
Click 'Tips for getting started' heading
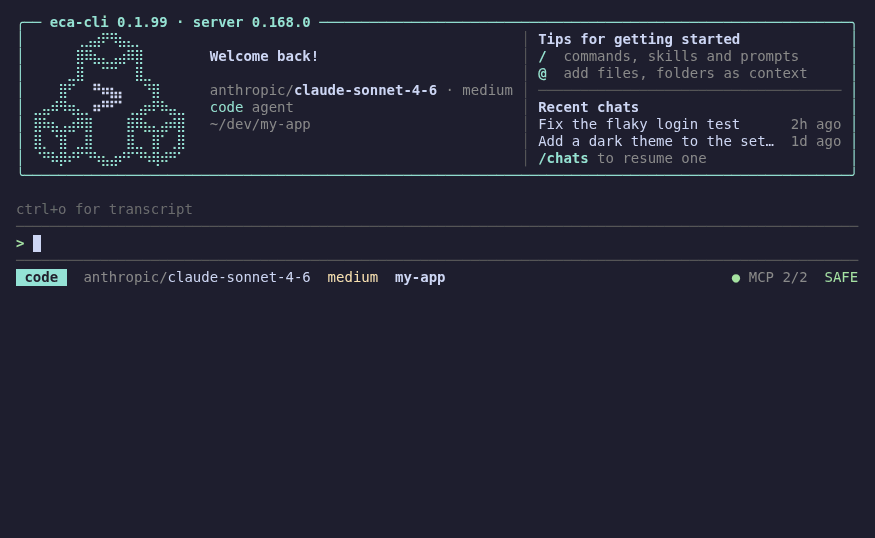pos(639,39)
